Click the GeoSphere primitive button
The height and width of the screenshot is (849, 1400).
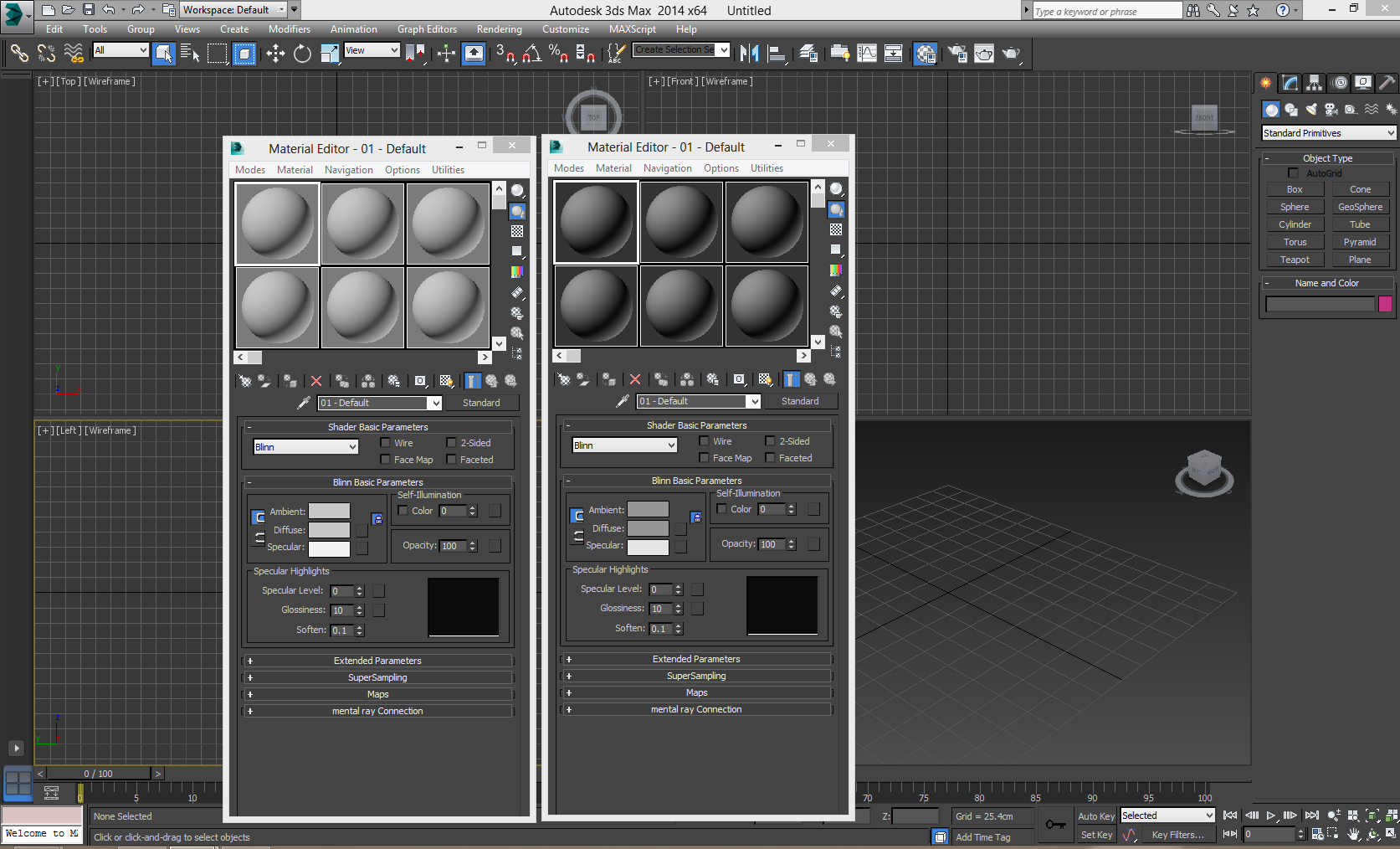1360,207
